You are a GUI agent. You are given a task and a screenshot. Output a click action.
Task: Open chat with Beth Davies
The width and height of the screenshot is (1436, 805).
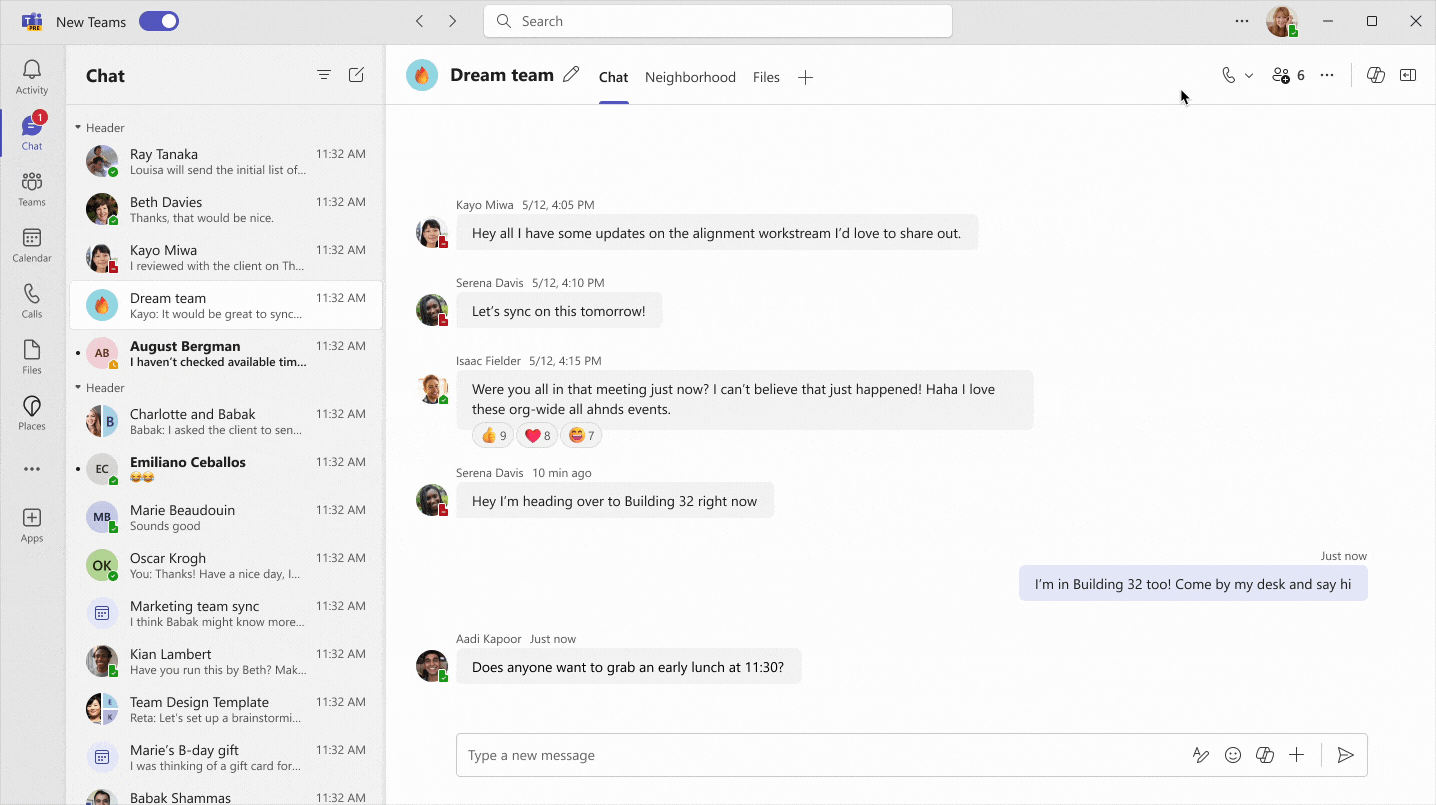(x=226, y=210)
